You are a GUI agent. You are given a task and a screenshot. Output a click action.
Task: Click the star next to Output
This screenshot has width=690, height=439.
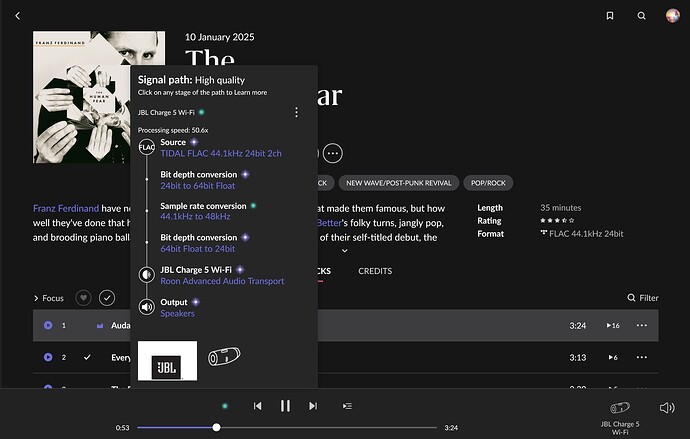click(196, 302)
